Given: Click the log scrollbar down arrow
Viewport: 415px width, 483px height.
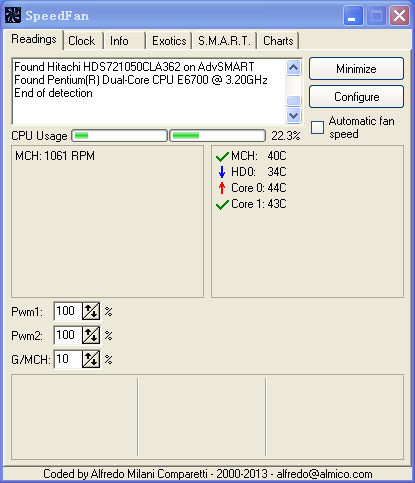Looking at the screenshot, I should 294,116.
